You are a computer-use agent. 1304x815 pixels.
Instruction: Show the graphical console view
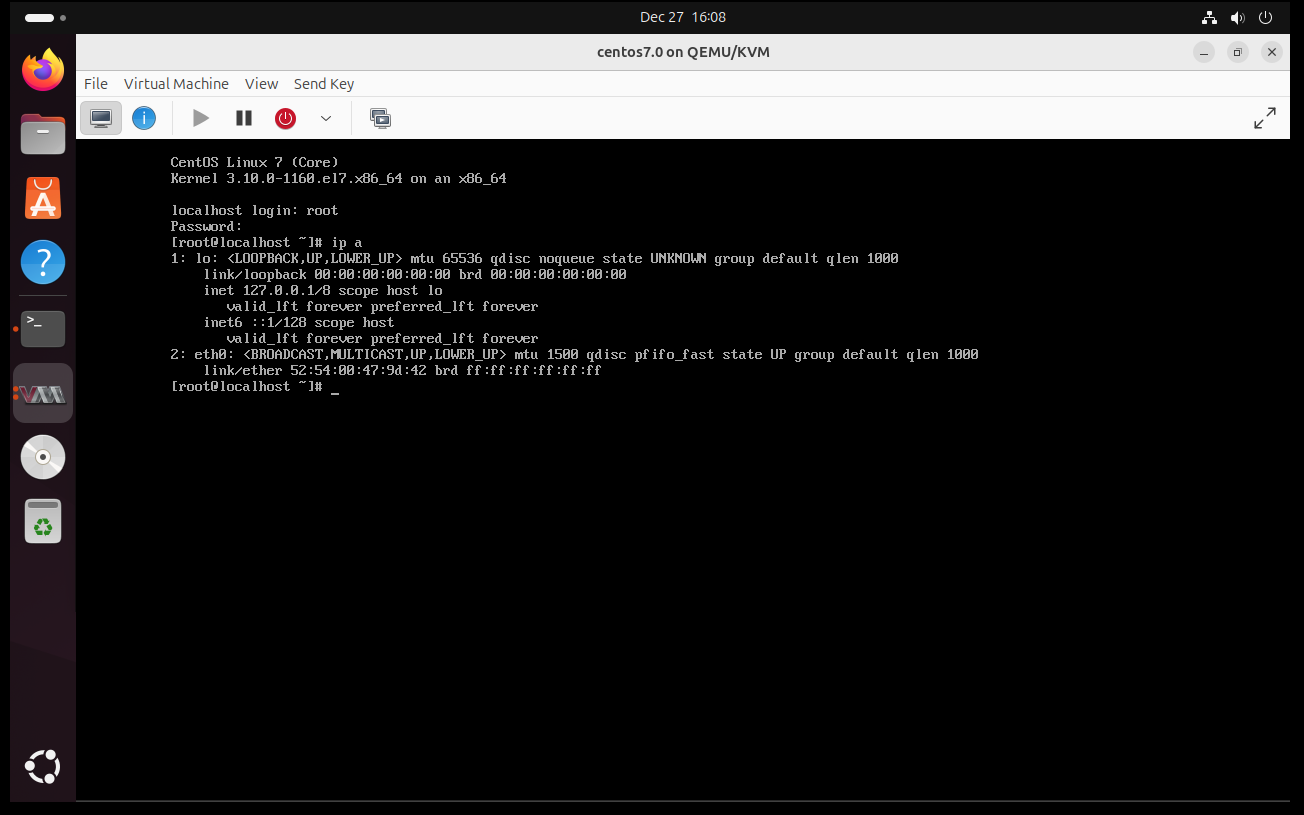(x=101, y=118)
